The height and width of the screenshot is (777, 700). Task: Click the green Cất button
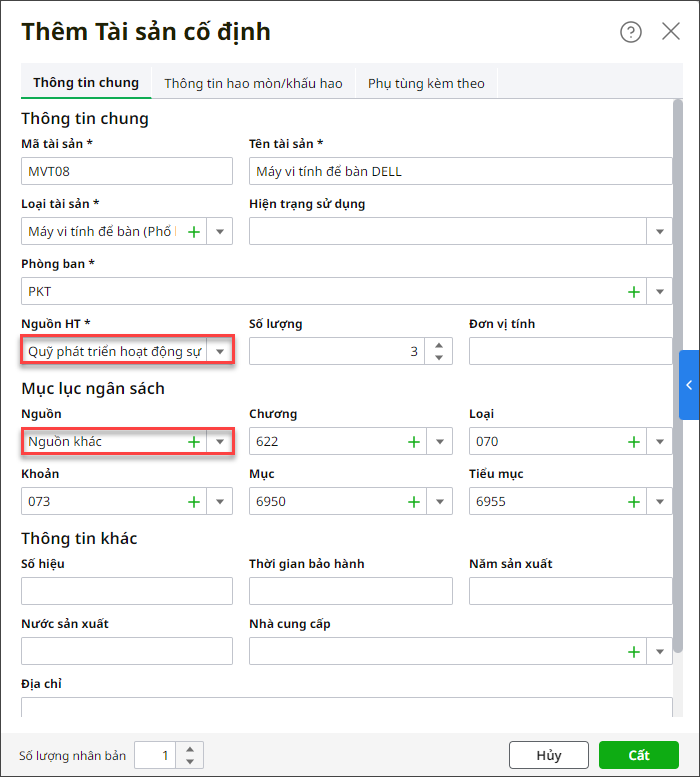pyautogui.click(x=639, y=755)
